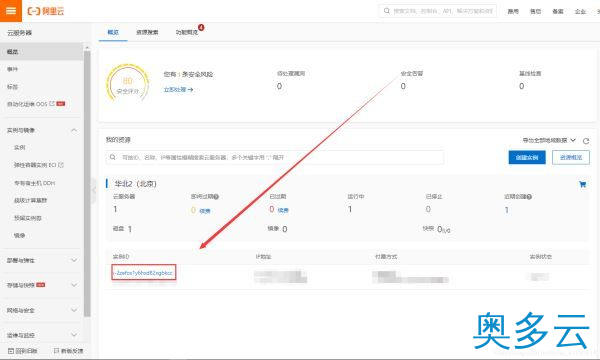Image resolution: width=600 pixels, height=360 pixels.
Task: Open the instance ID link ending in bkcc
Action: coord(144,273)
